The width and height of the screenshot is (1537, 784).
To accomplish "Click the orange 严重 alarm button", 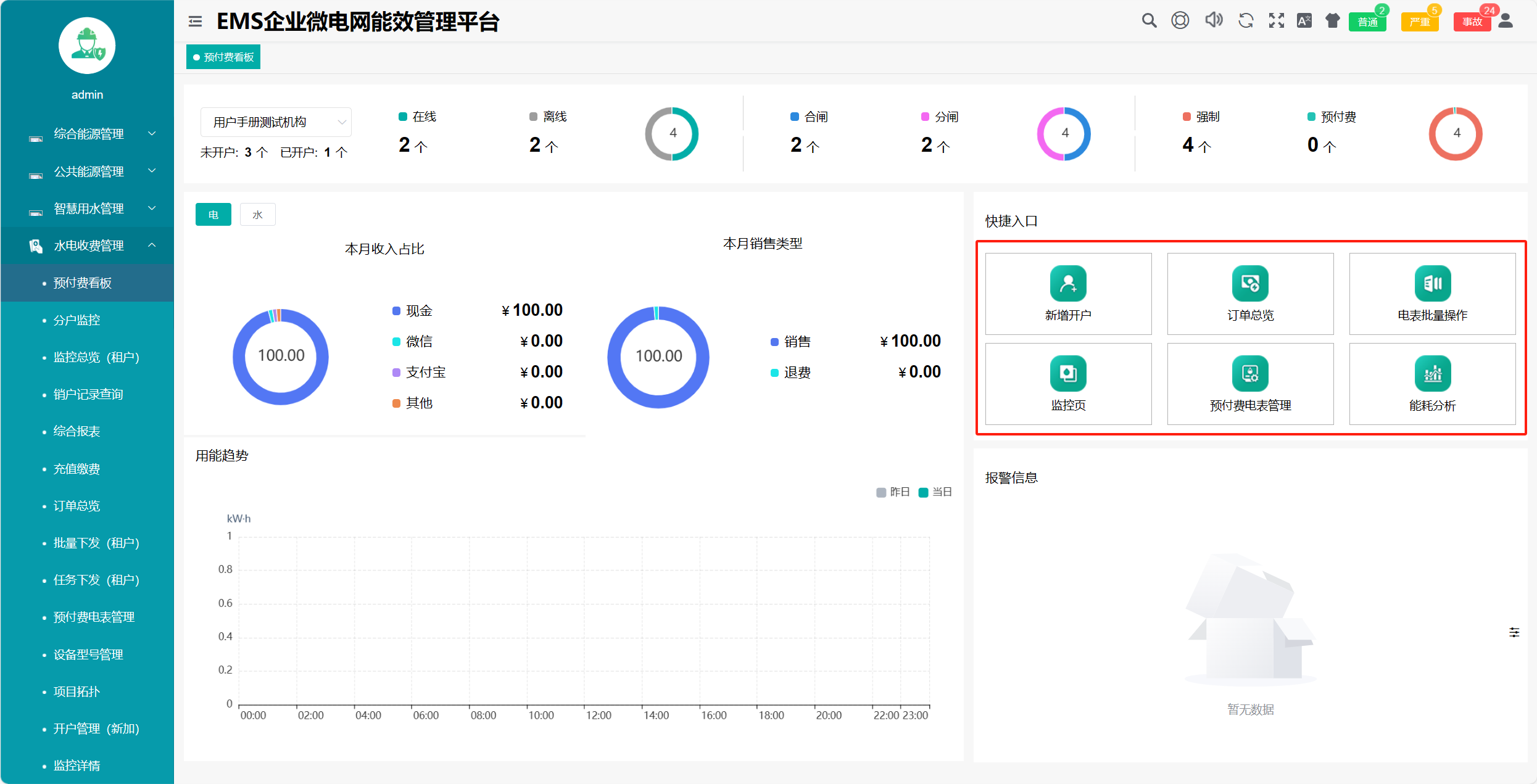I will (x=1419, y=22).
